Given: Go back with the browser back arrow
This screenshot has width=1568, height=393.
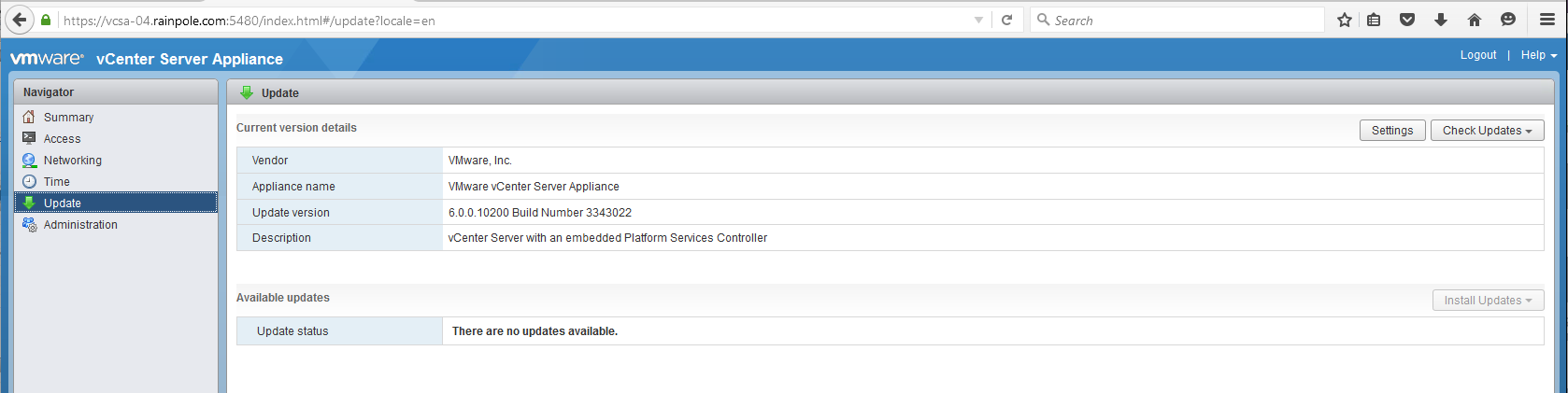Looking at the screenshot, I should pos(19,20).
